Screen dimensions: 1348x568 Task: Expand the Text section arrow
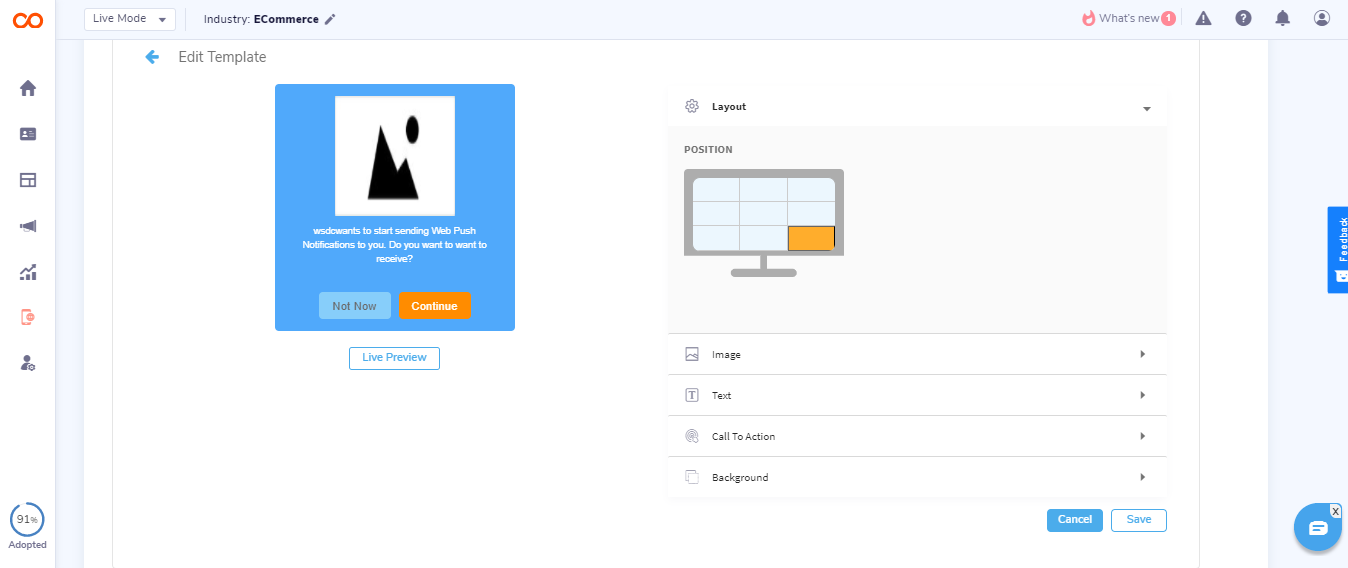click(1142, 395)
